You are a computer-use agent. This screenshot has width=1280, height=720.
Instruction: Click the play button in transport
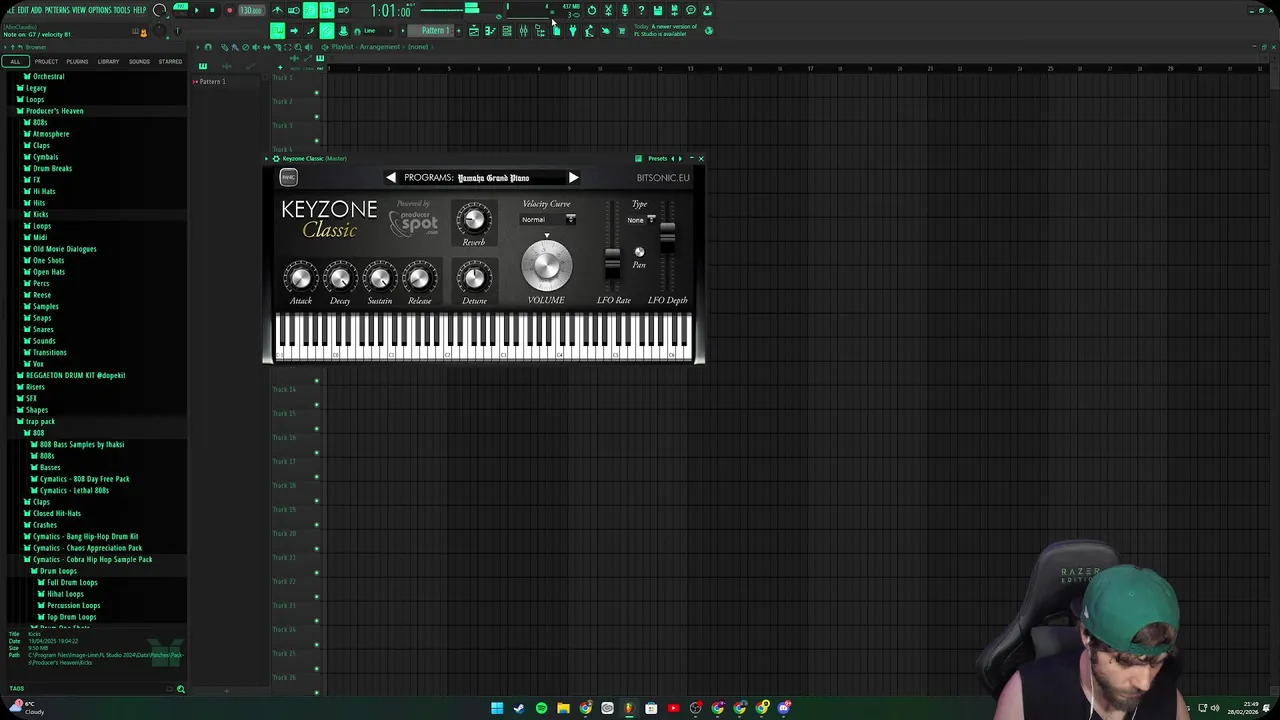point(197,10)
